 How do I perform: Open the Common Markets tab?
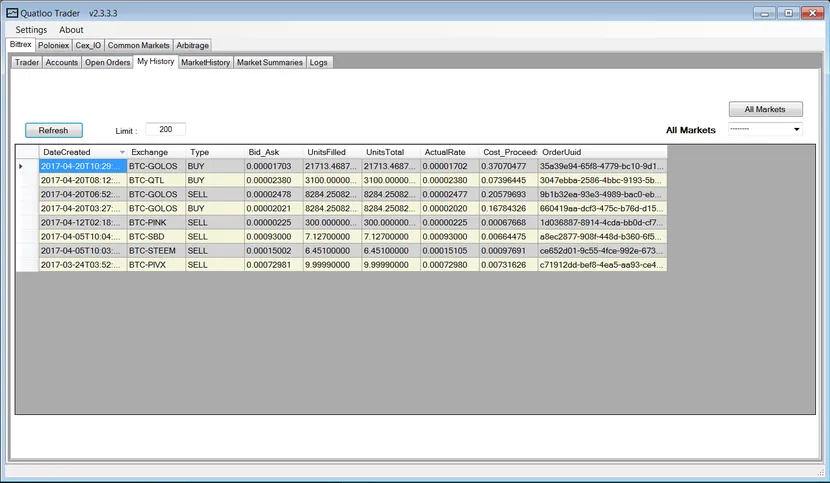click(138, 46)
